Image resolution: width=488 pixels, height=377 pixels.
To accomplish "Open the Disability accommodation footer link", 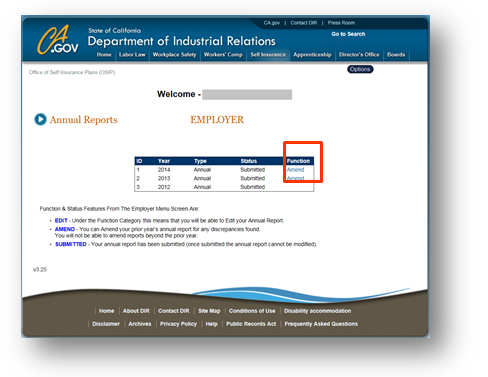I will 317,311.
